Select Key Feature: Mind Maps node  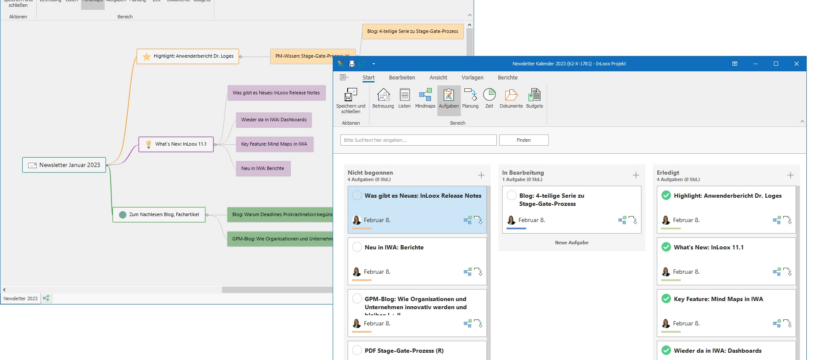pos(275,144)
